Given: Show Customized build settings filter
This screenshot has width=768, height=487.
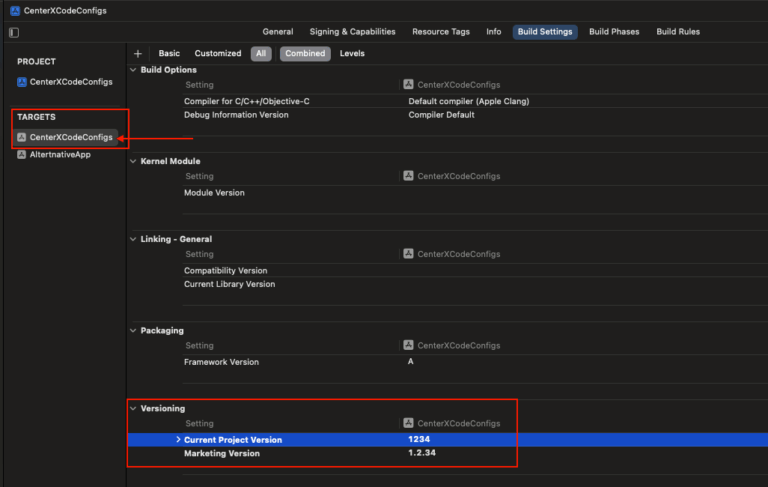Looking at the screenshot, I should click(218, 53).
